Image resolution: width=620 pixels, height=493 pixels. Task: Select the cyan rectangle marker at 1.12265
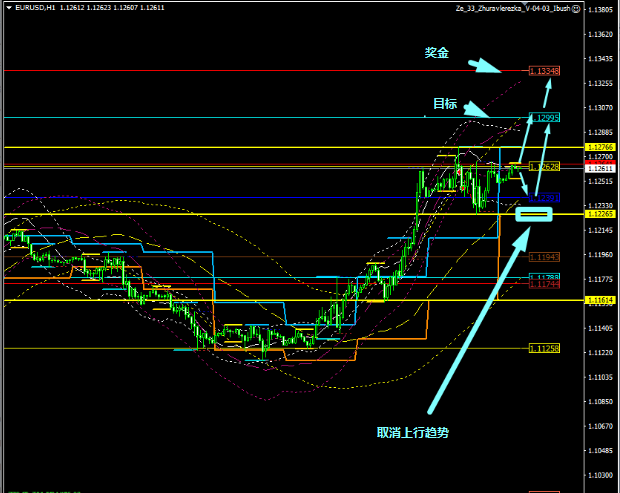pos(533,214)
